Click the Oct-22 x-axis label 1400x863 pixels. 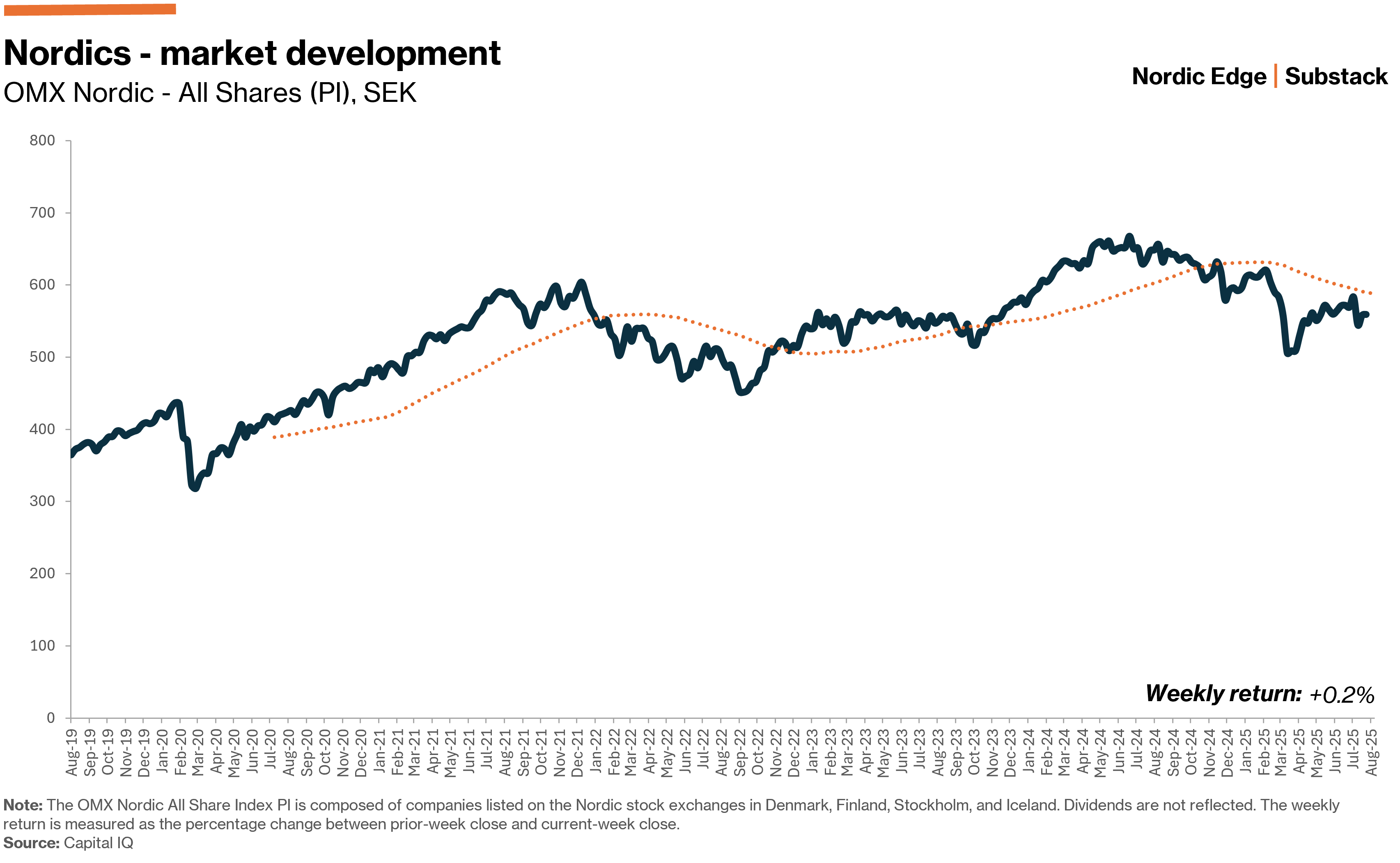click(x=757, y=752)
